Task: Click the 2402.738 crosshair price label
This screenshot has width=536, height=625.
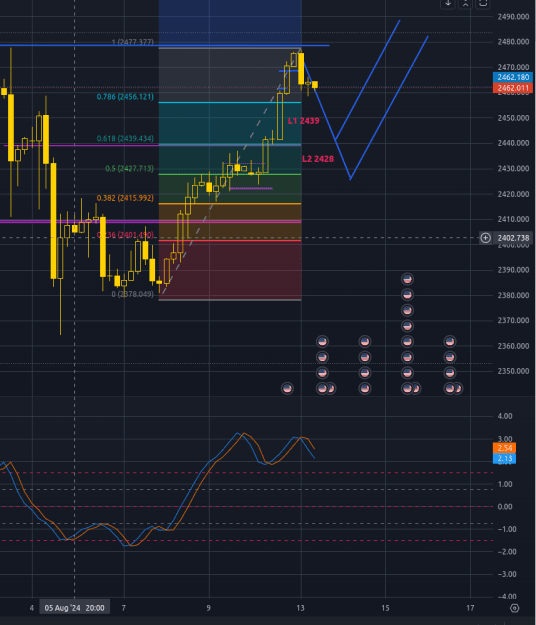Action: click(x=513, y=238)
